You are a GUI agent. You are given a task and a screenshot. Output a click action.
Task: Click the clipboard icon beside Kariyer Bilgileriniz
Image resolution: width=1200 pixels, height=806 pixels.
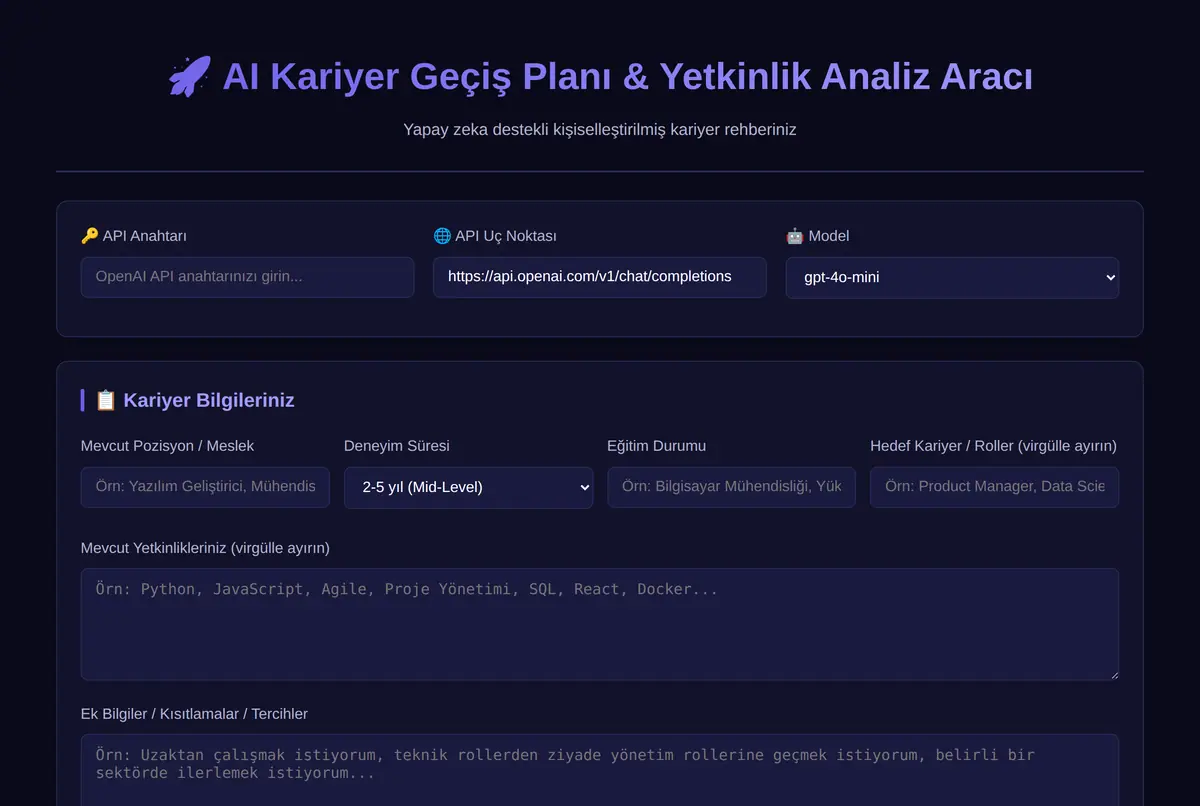pos(106,400)
